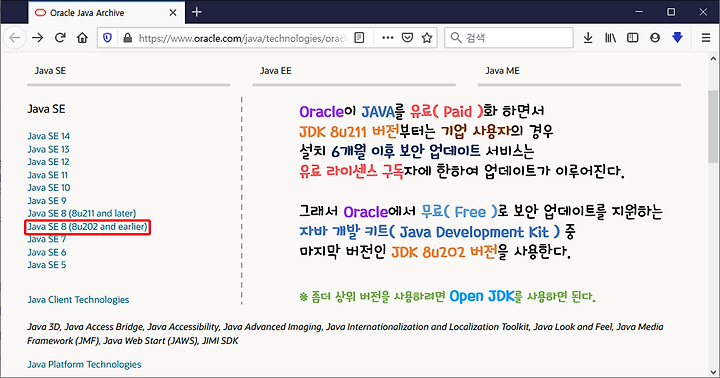Open a new tab with plus button
The image size is (720, 378).
click(x=197, y=12)
